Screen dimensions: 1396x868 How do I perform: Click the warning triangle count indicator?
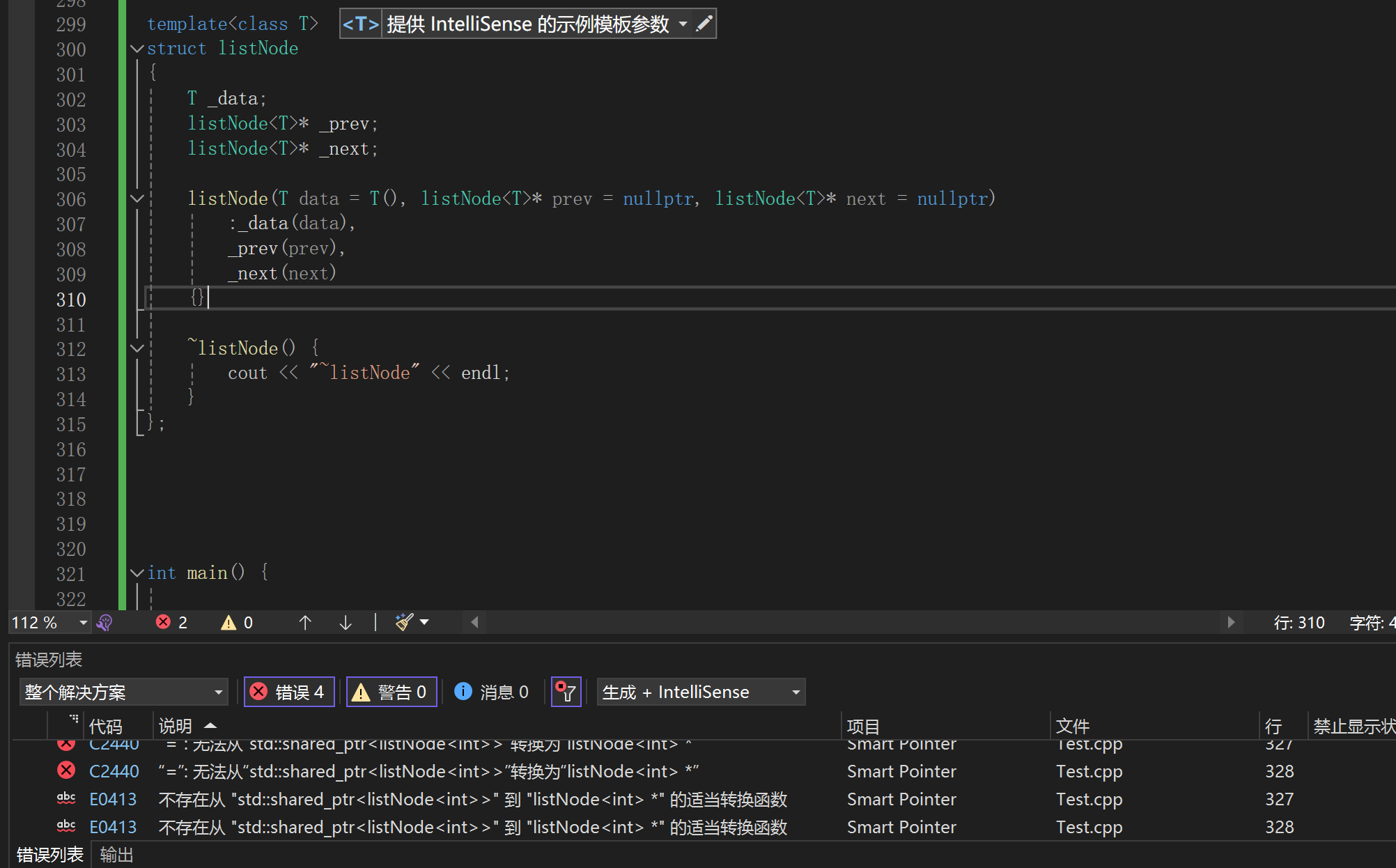pos(229,622)
